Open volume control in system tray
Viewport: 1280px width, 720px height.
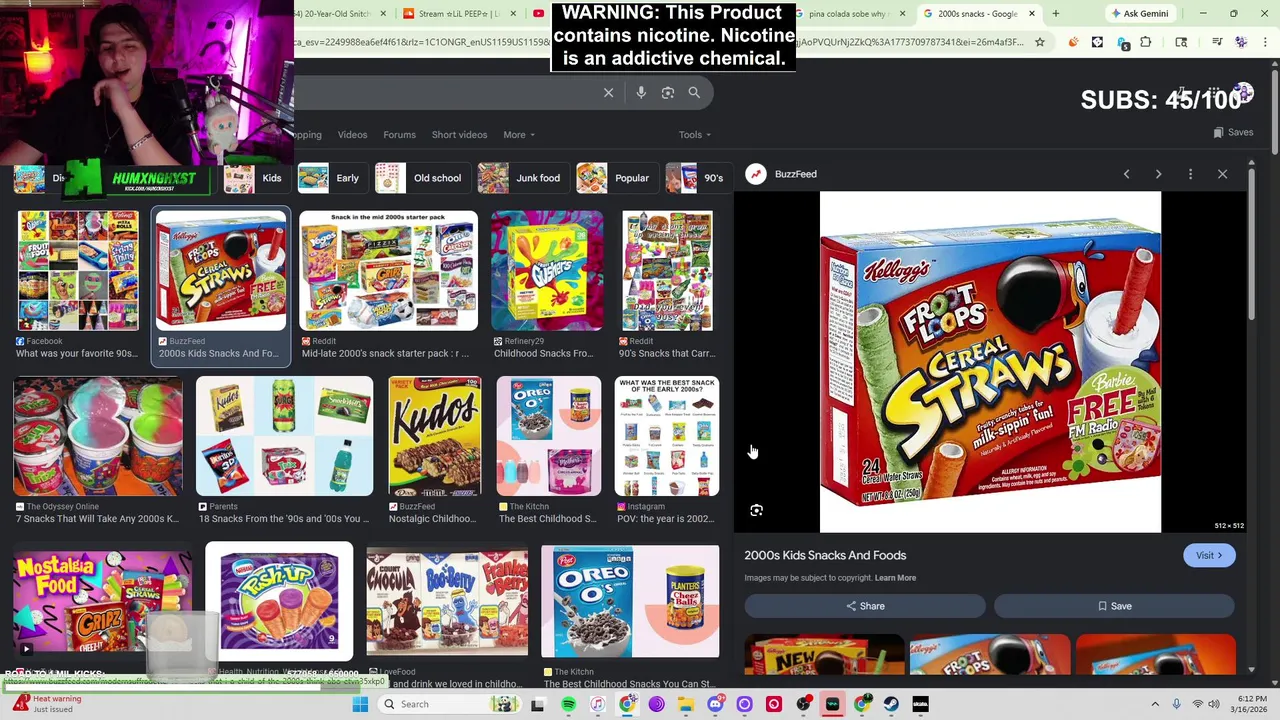1216,704
